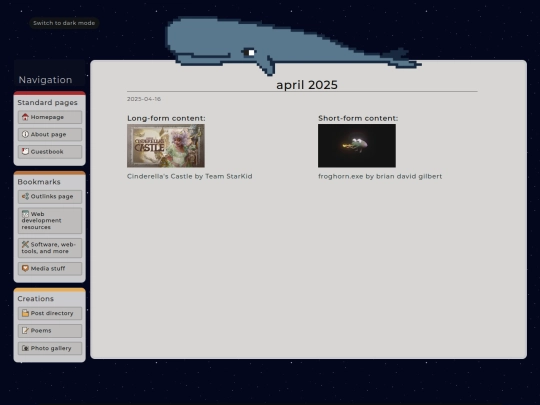Screen dimensions: 540x405
Task: Click the 'Bookmarks' section heading
Action: click(x=39, y=182)
